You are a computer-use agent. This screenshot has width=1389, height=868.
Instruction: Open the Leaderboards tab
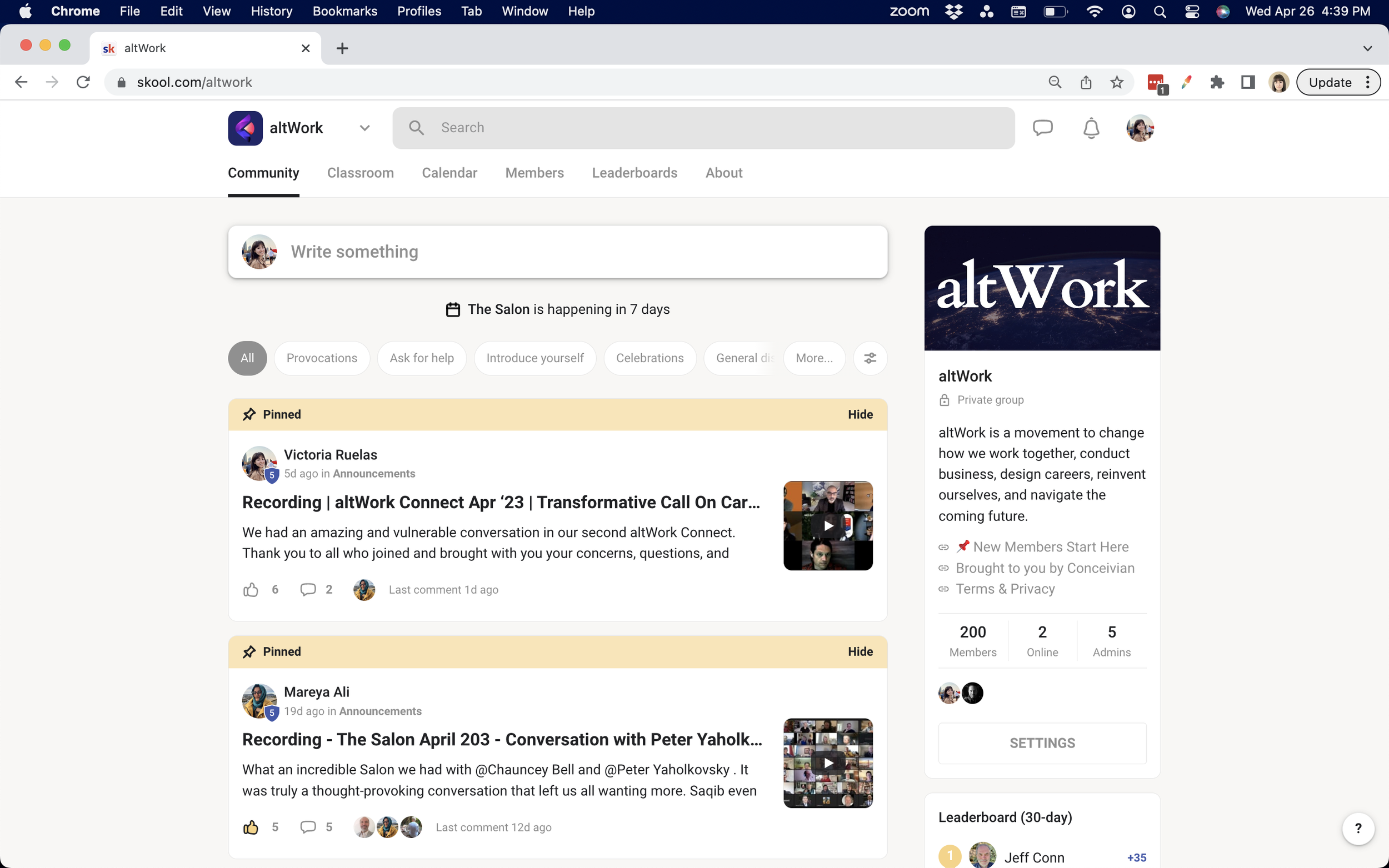click(634, 173)
